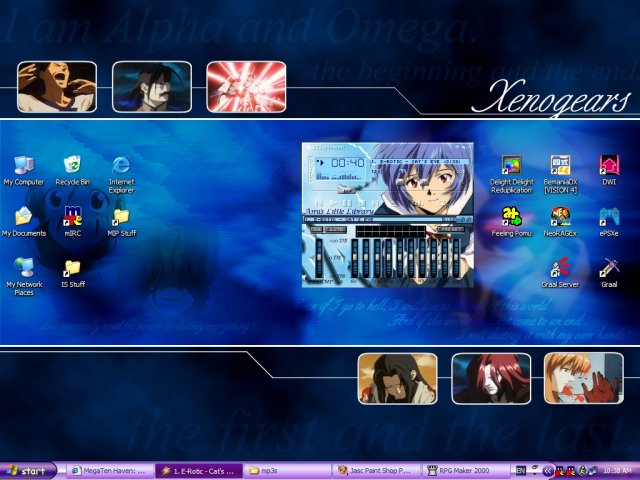The width and height of the screenshot is (640, 480).
Task: Open the MIP Stuff folder
Action: tap(121, 216)
